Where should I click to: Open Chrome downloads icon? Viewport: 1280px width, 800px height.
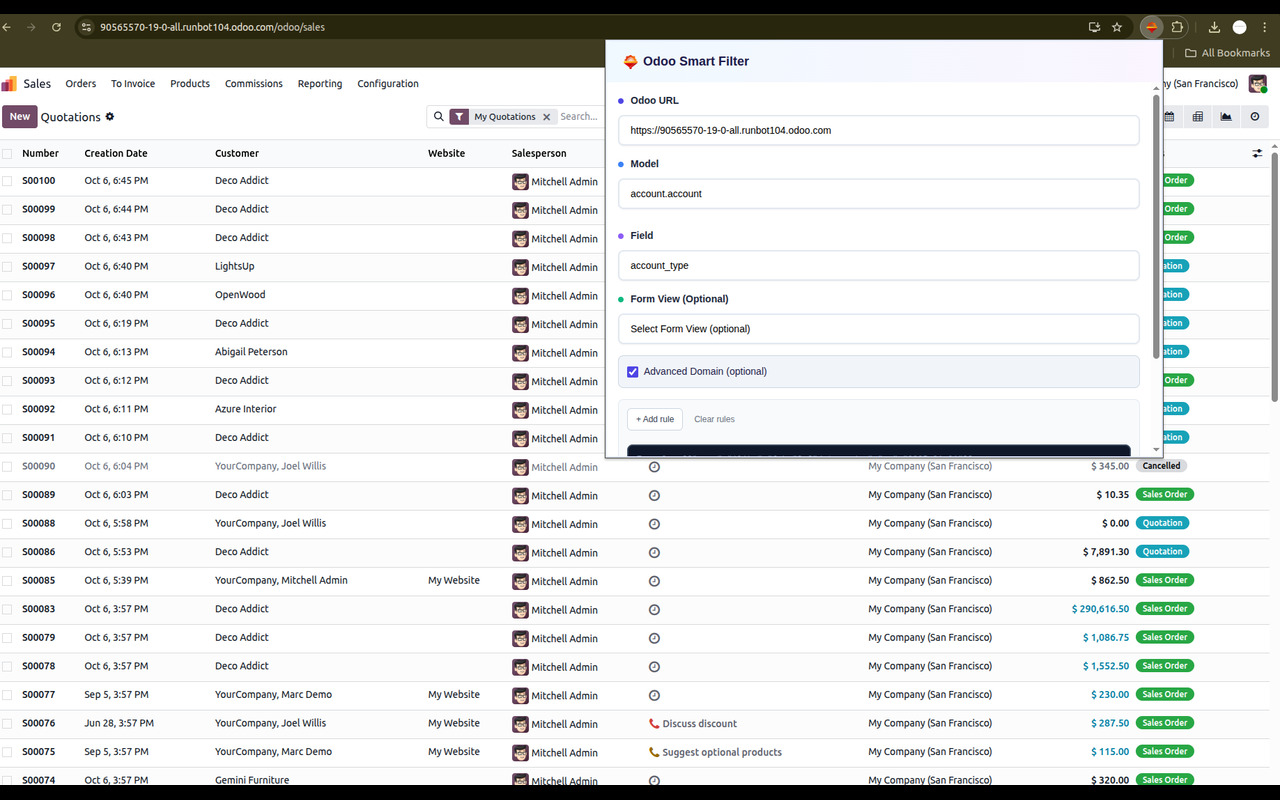(1214, 27)
